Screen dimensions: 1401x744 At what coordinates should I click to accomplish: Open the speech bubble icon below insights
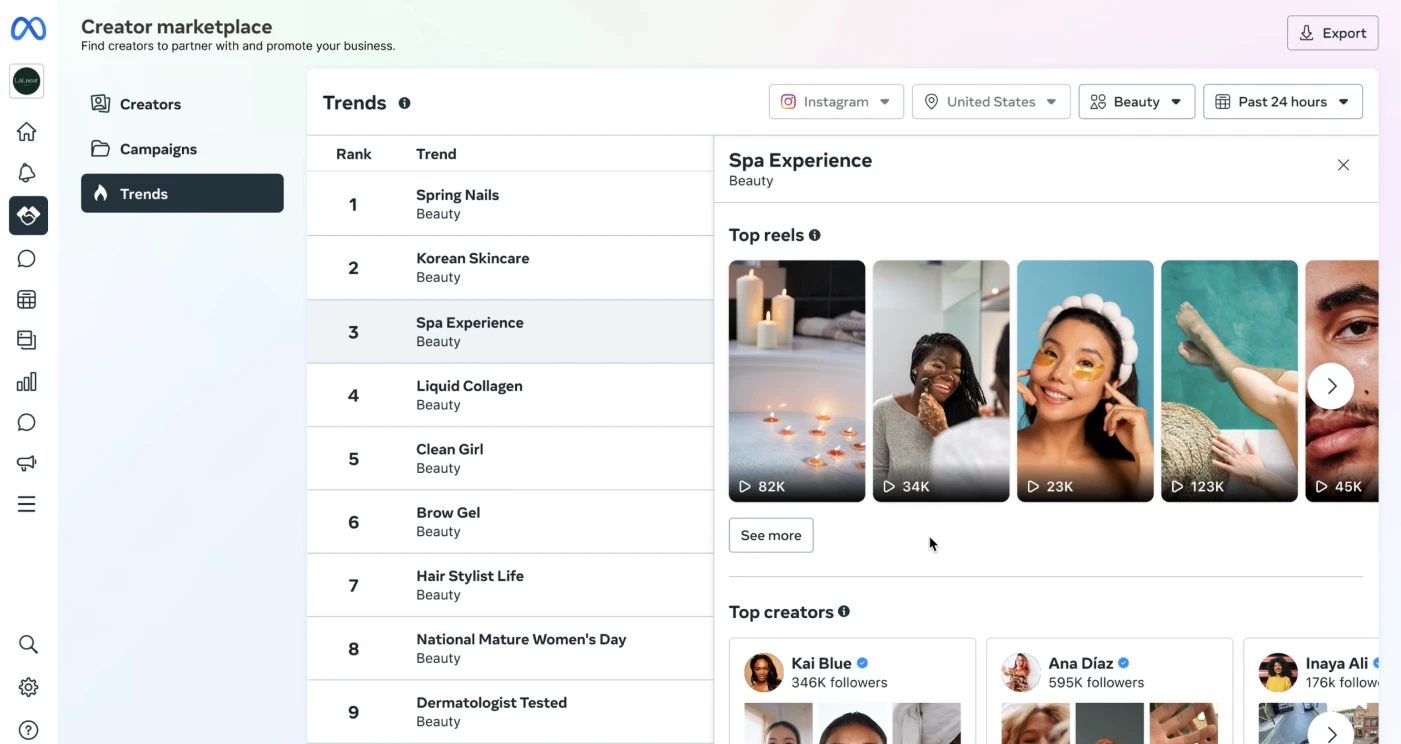[27, 422]
